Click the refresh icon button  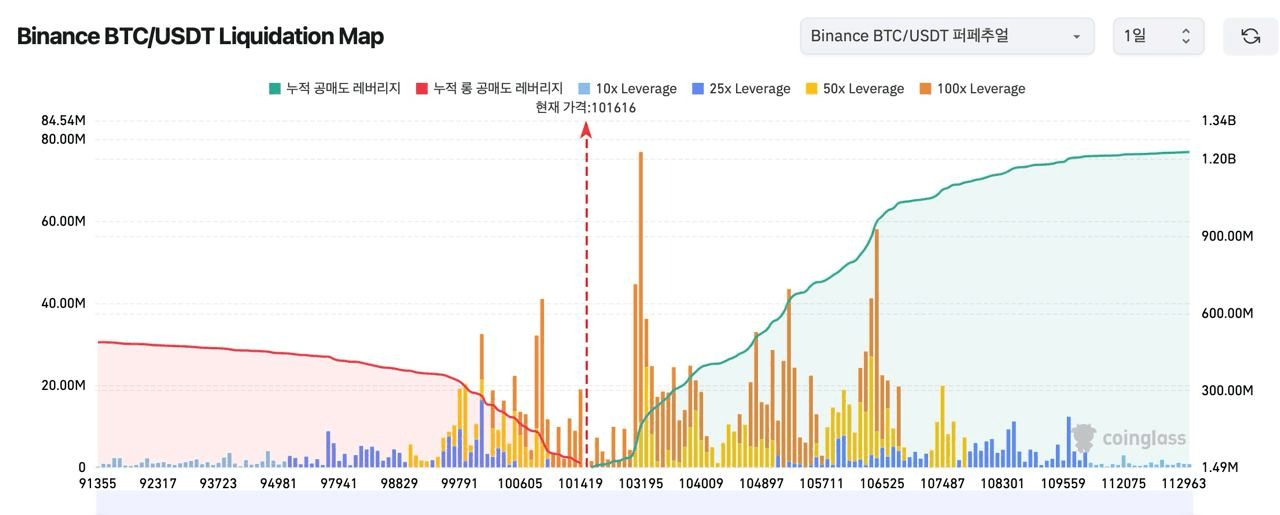(1250, 36)
